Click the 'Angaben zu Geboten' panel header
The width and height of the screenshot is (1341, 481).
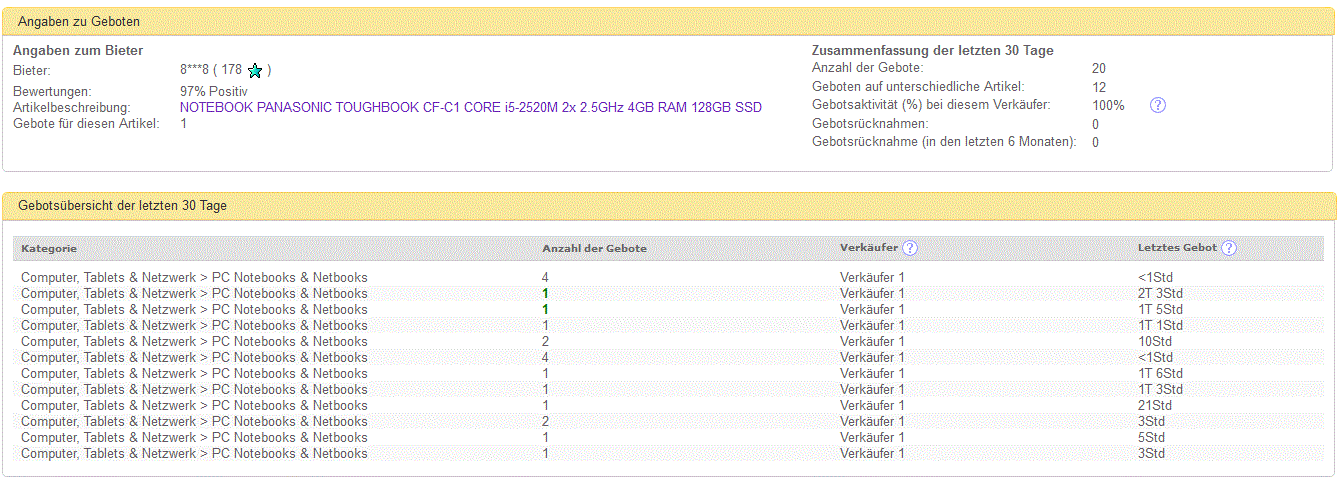[x=79, y=21]
